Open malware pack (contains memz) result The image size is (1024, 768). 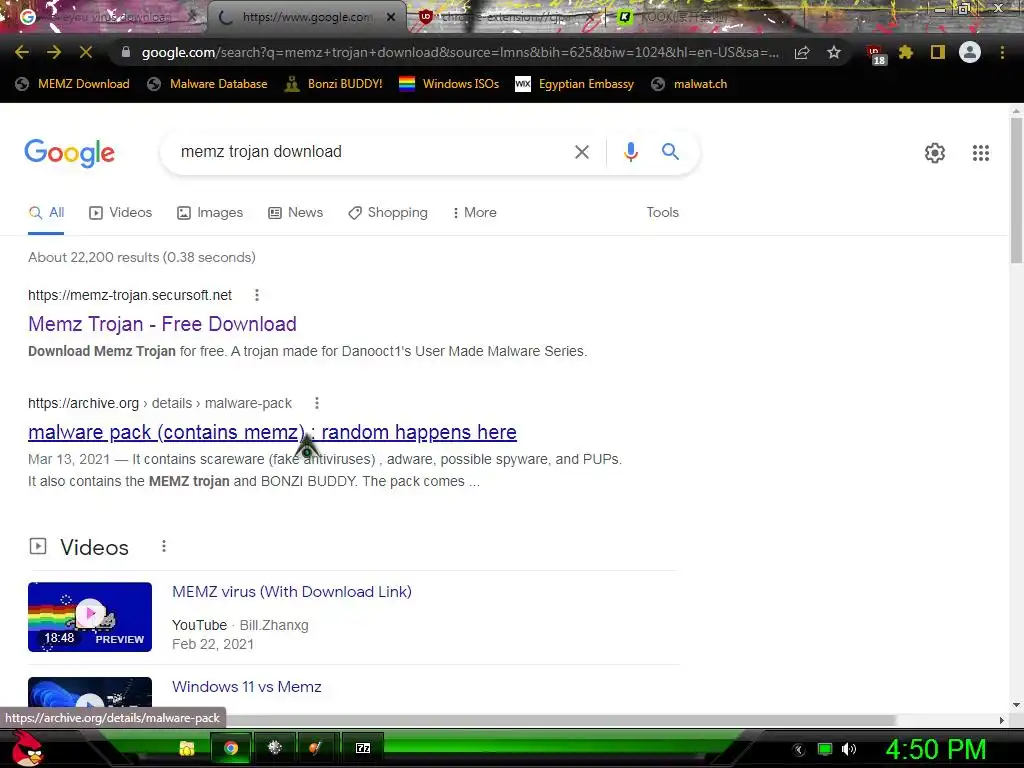272,432
